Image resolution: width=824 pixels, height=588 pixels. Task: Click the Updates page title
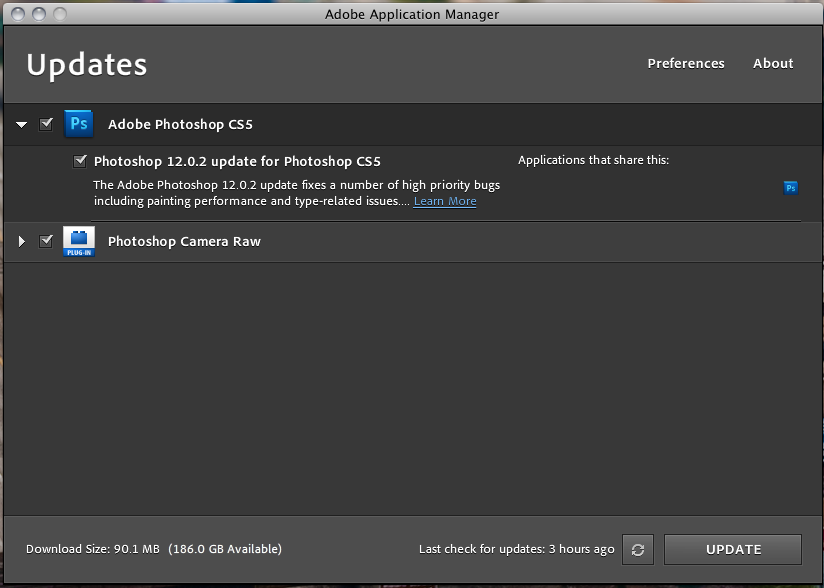point(87,65)
